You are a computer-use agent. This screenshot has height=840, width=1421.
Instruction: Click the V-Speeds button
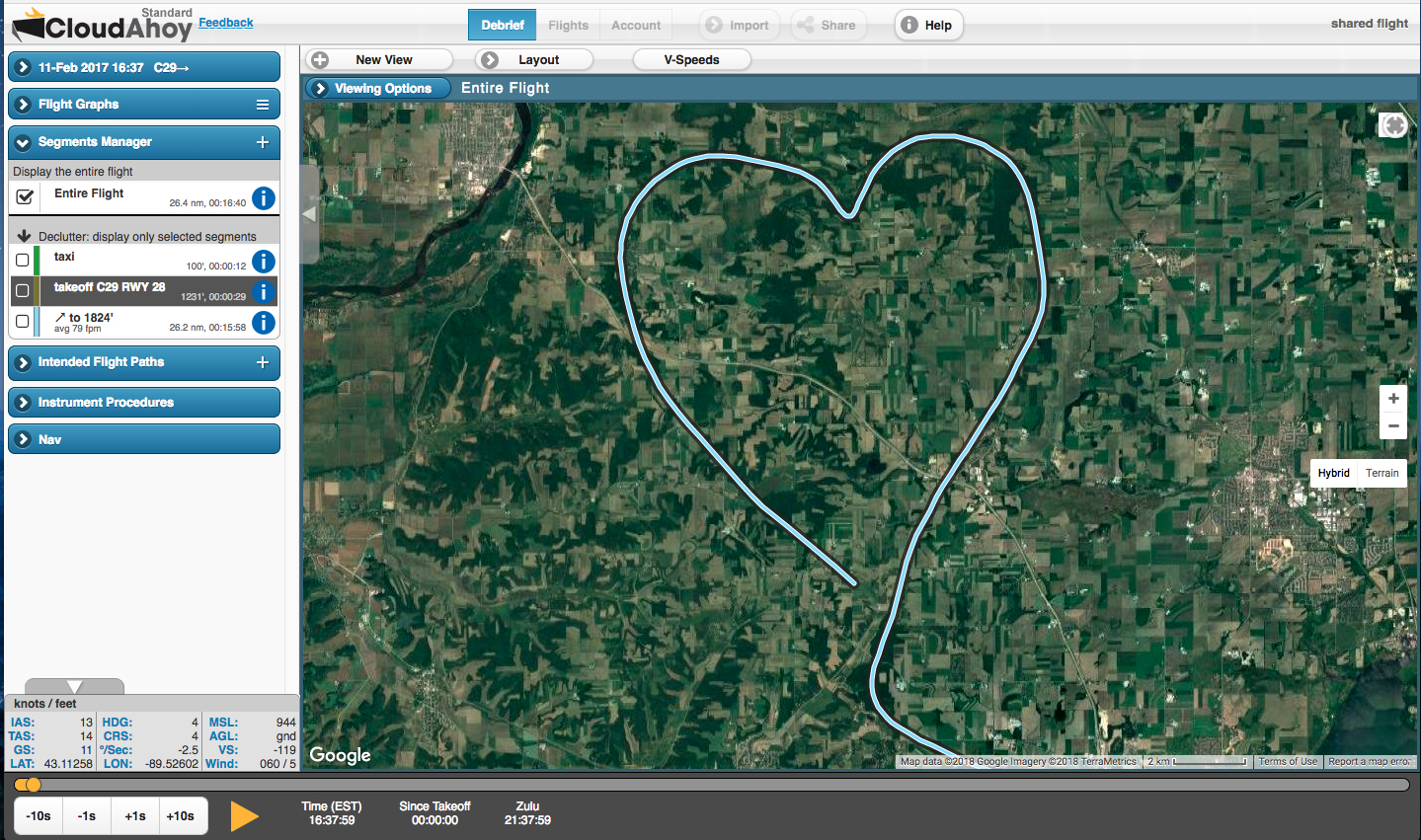691,59
